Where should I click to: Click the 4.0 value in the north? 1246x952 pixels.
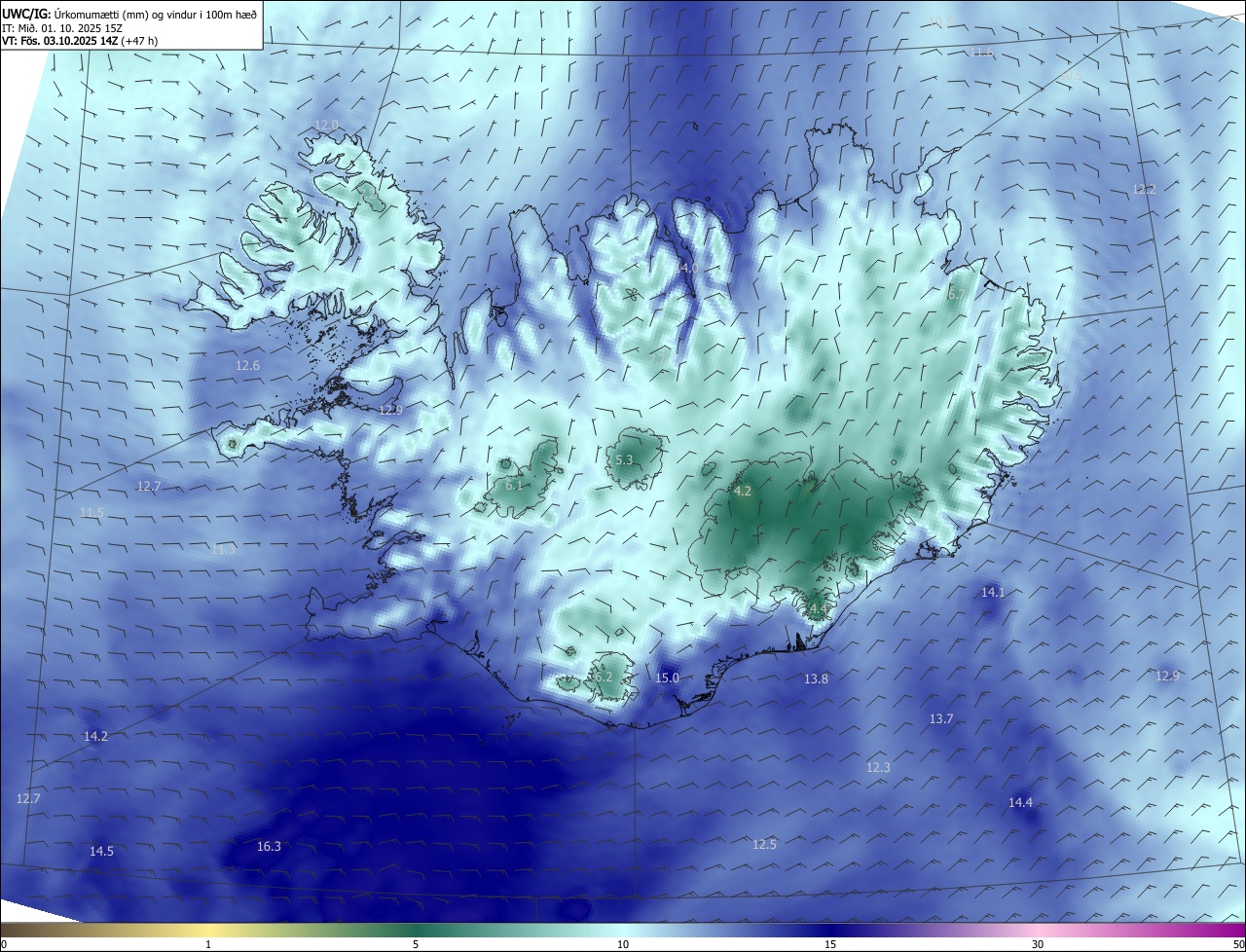tap(689, 268)
